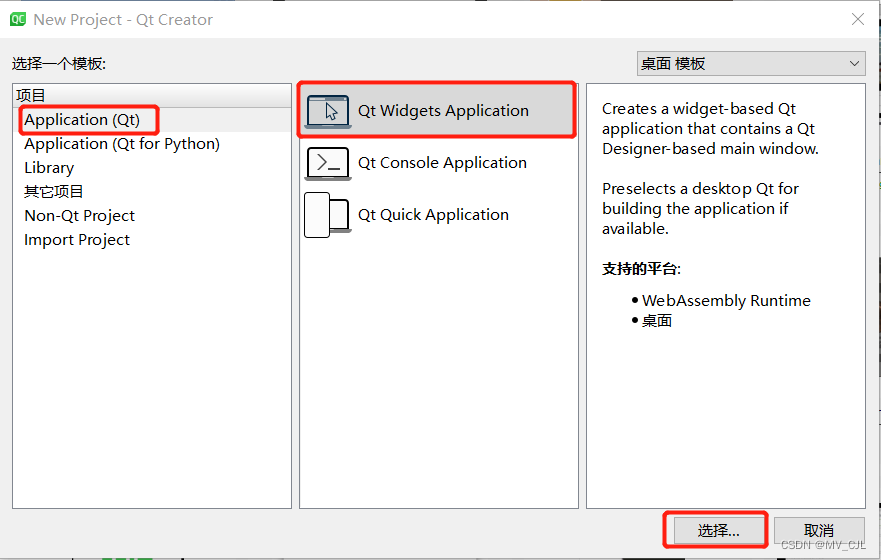Click the Qt Console Application label text
The height and width of the screenshot is (560, 881).
[x=442, y=163]
